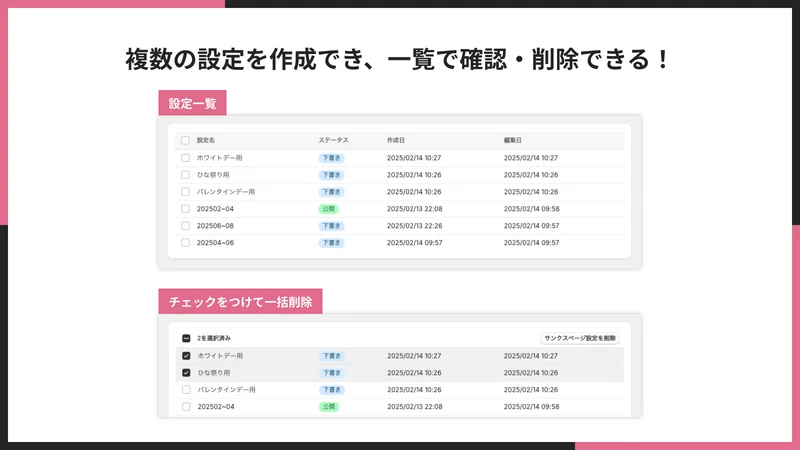Click the チェックをつけて一括削除 label
Screen dimensions: 800x450
click(x=240, y=302)
